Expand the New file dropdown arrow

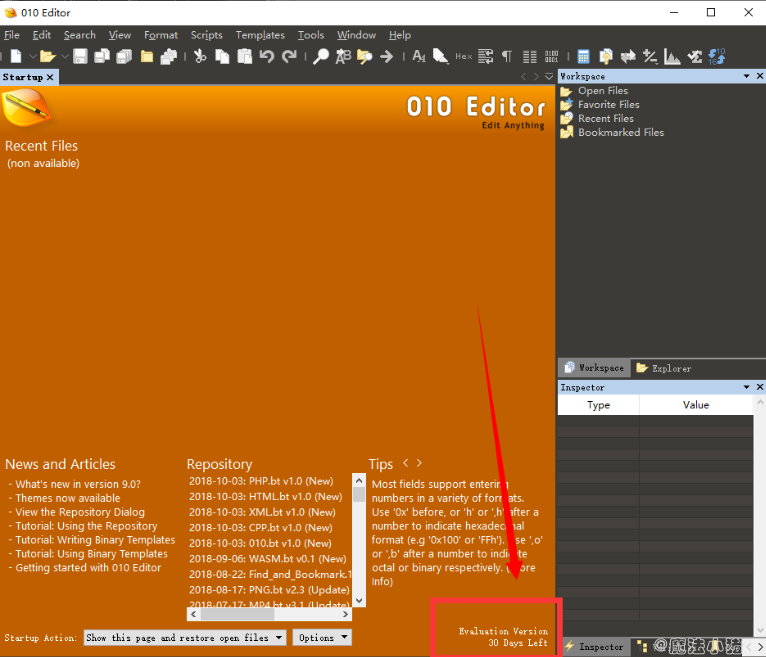(33, 57)
